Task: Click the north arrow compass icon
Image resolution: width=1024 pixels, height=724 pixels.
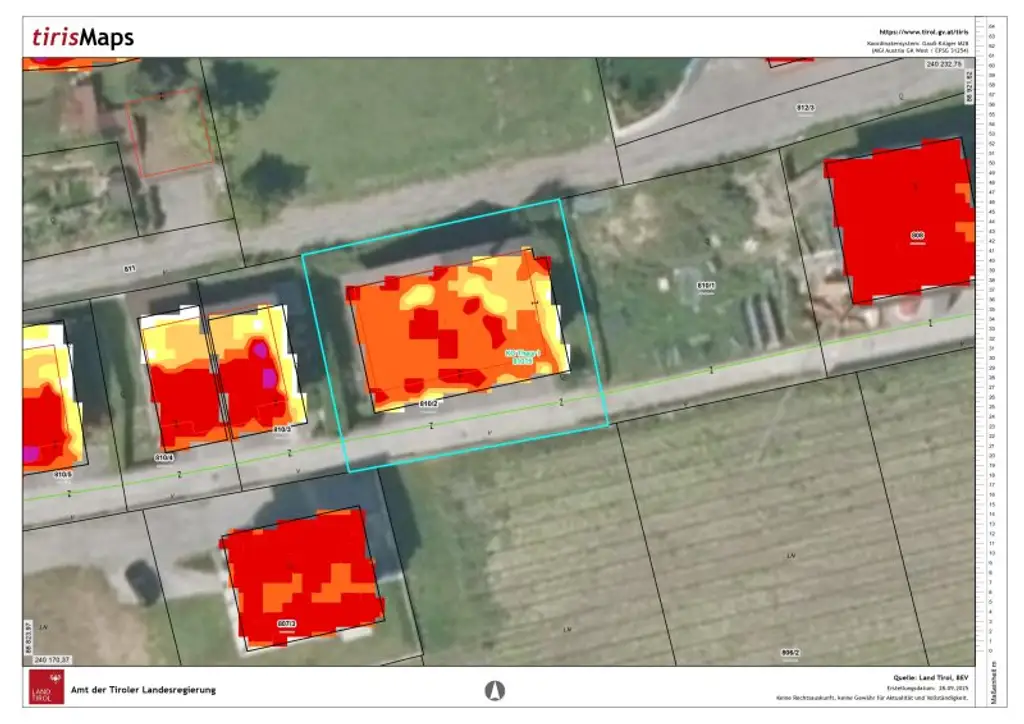Action: point(495,690)
